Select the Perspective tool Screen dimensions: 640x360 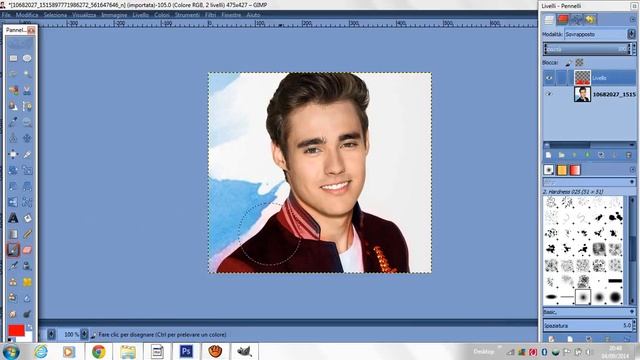tap(27, 186)
